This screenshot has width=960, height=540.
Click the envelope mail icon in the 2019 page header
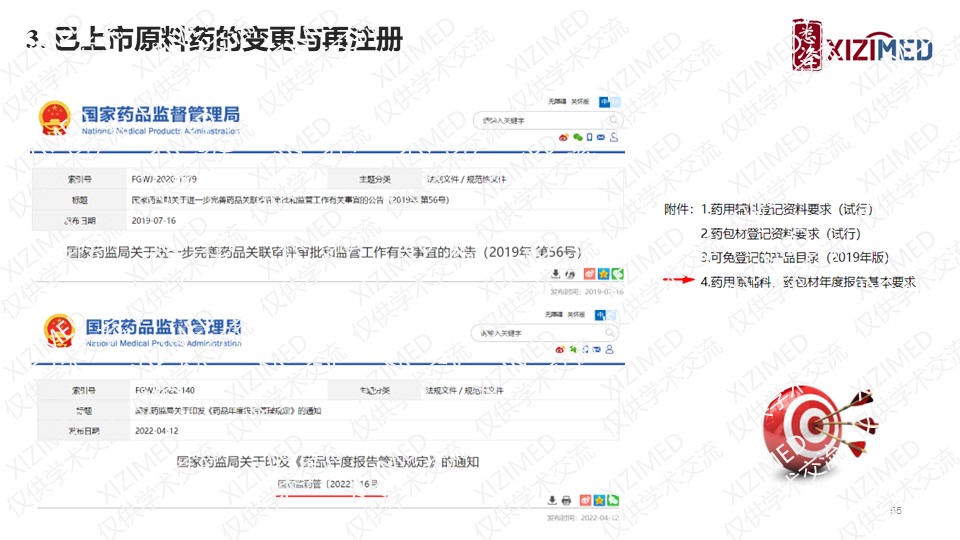(x=601, y=137)
